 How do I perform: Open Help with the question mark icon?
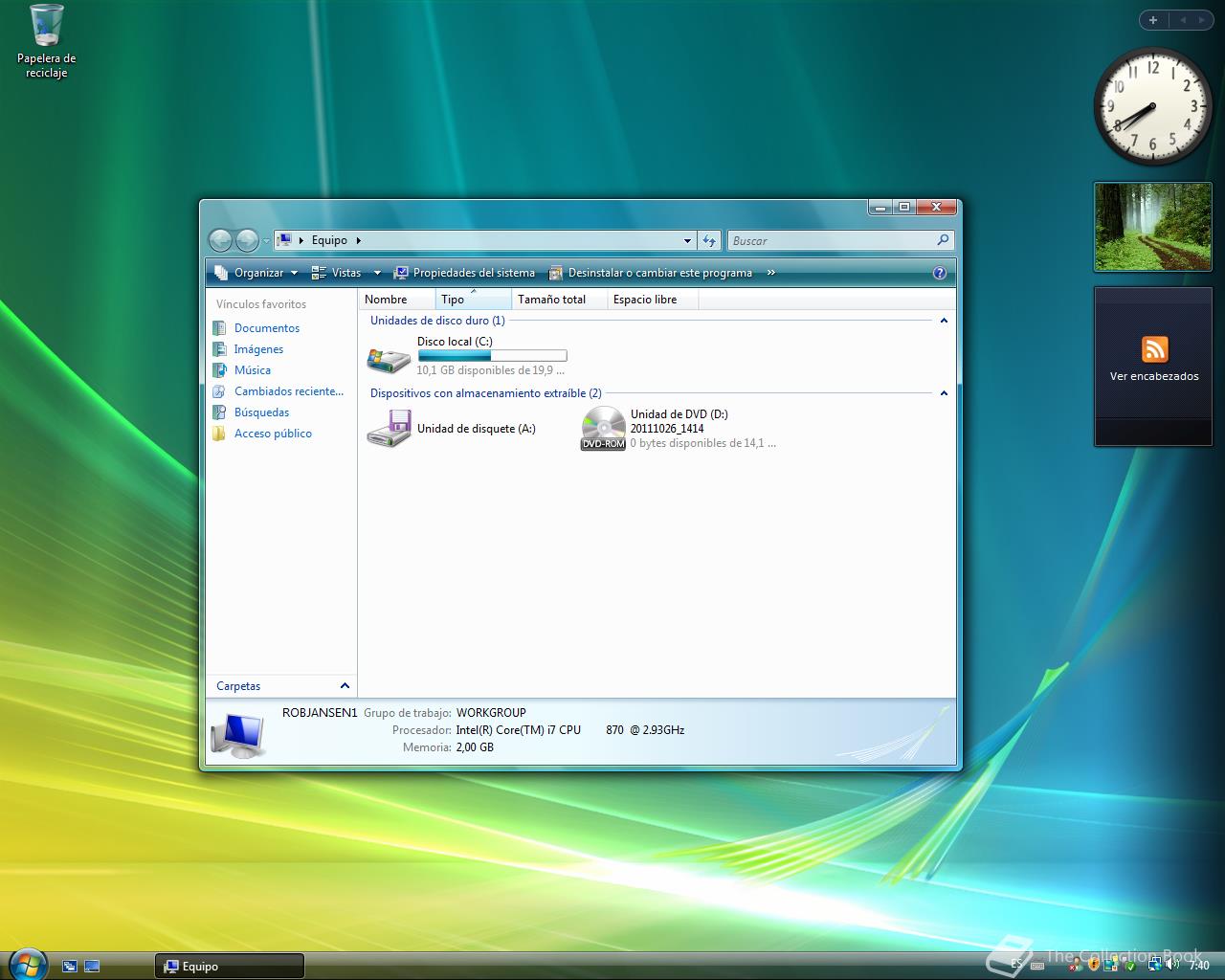click(x=940, y=273)
